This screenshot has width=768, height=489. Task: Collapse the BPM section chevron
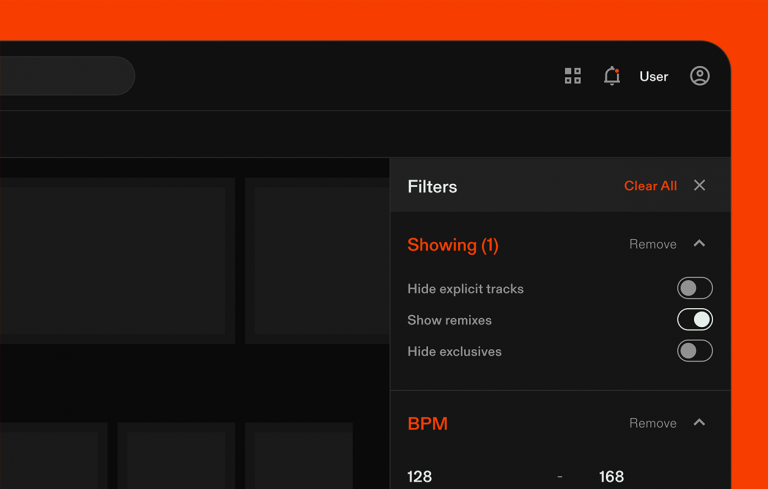(x=700, y=423)
